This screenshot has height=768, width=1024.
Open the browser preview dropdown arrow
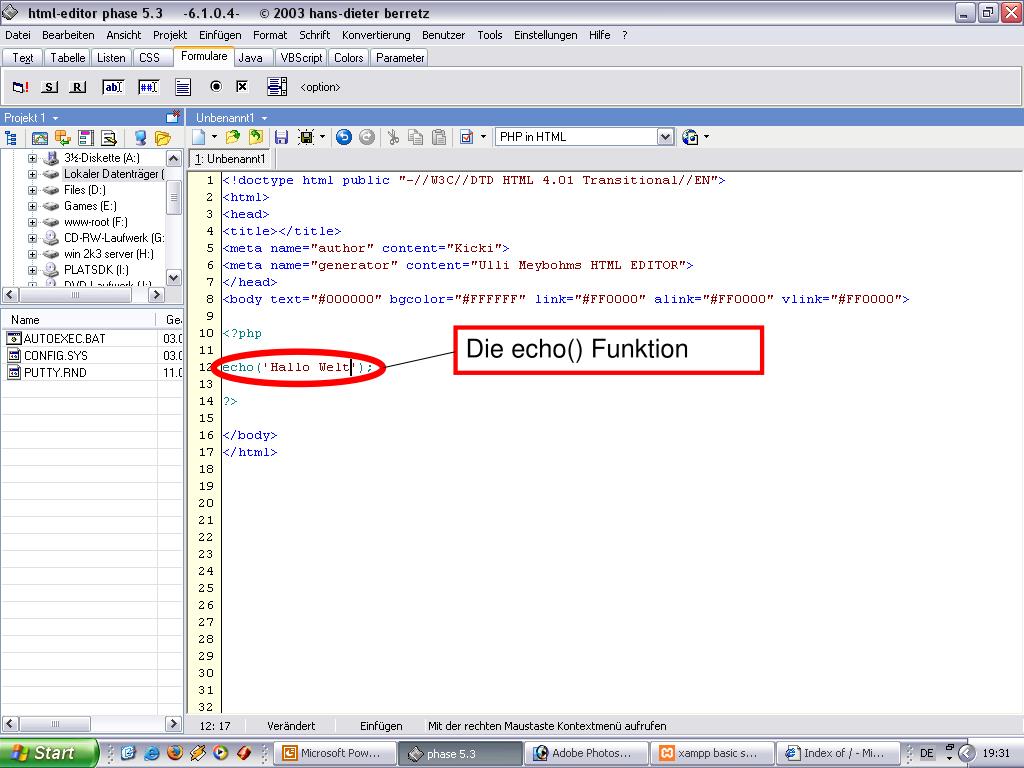707,137
